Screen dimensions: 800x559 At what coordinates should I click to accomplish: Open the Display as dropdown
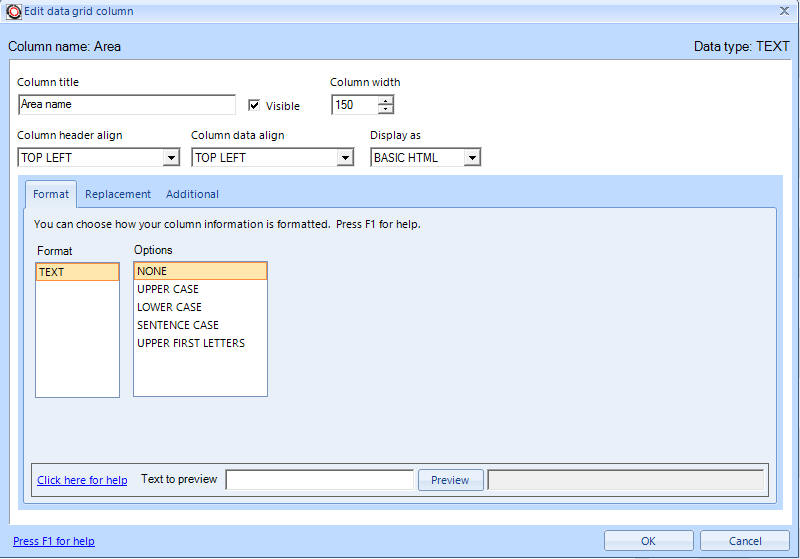[x=472, y=158]
